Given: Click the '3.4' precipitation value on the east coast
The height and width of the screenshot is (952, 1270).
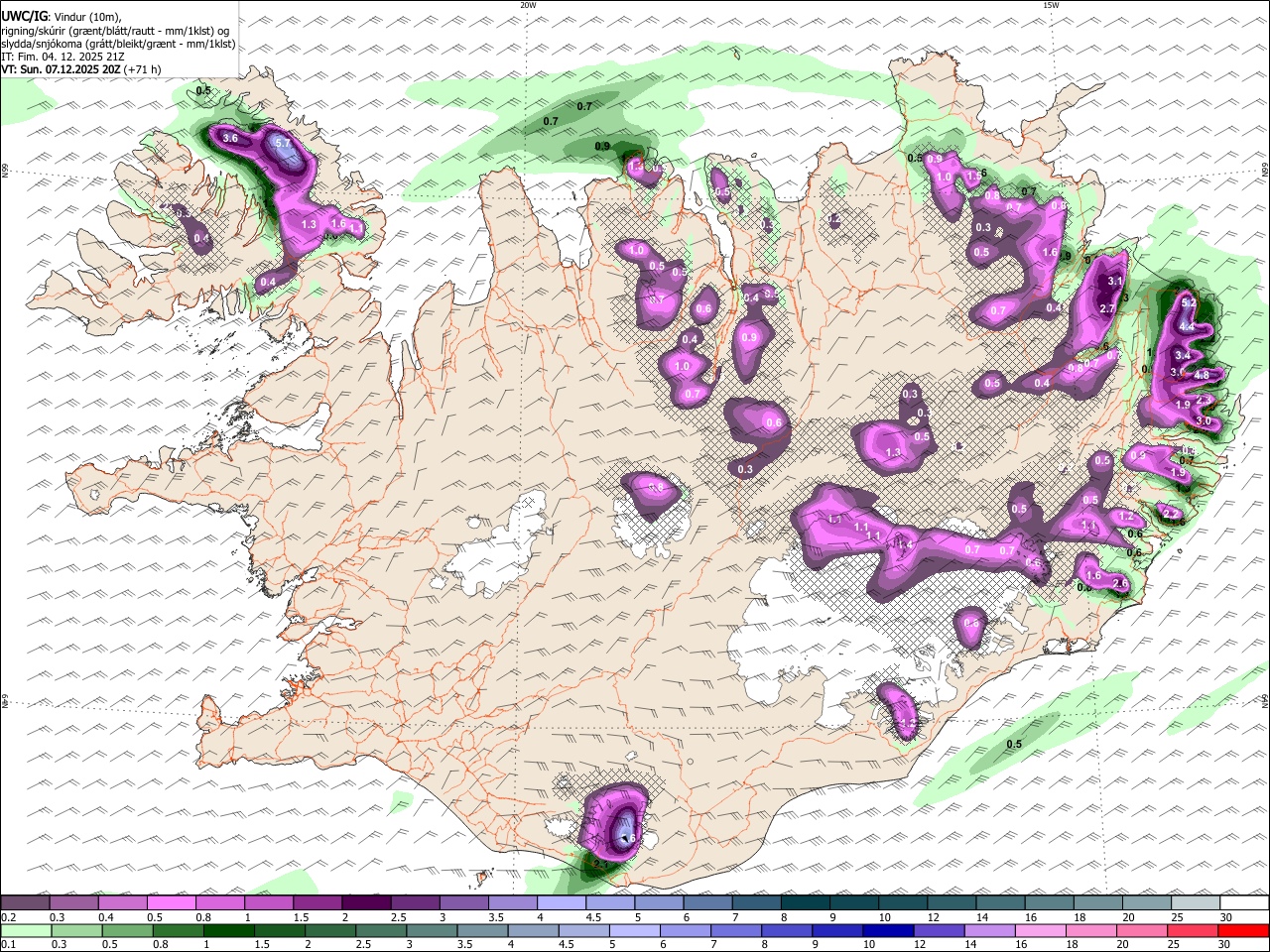Looking at the screenshot, I should [x=1182, y=355].
